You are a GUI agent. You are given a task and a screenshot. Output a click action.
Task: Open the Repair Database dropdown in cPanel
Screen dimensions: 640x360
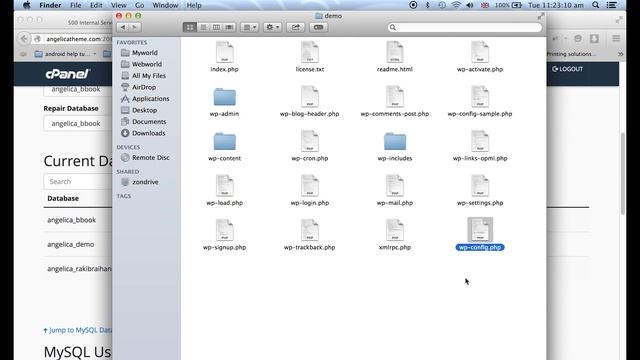[x=78, y=123]
